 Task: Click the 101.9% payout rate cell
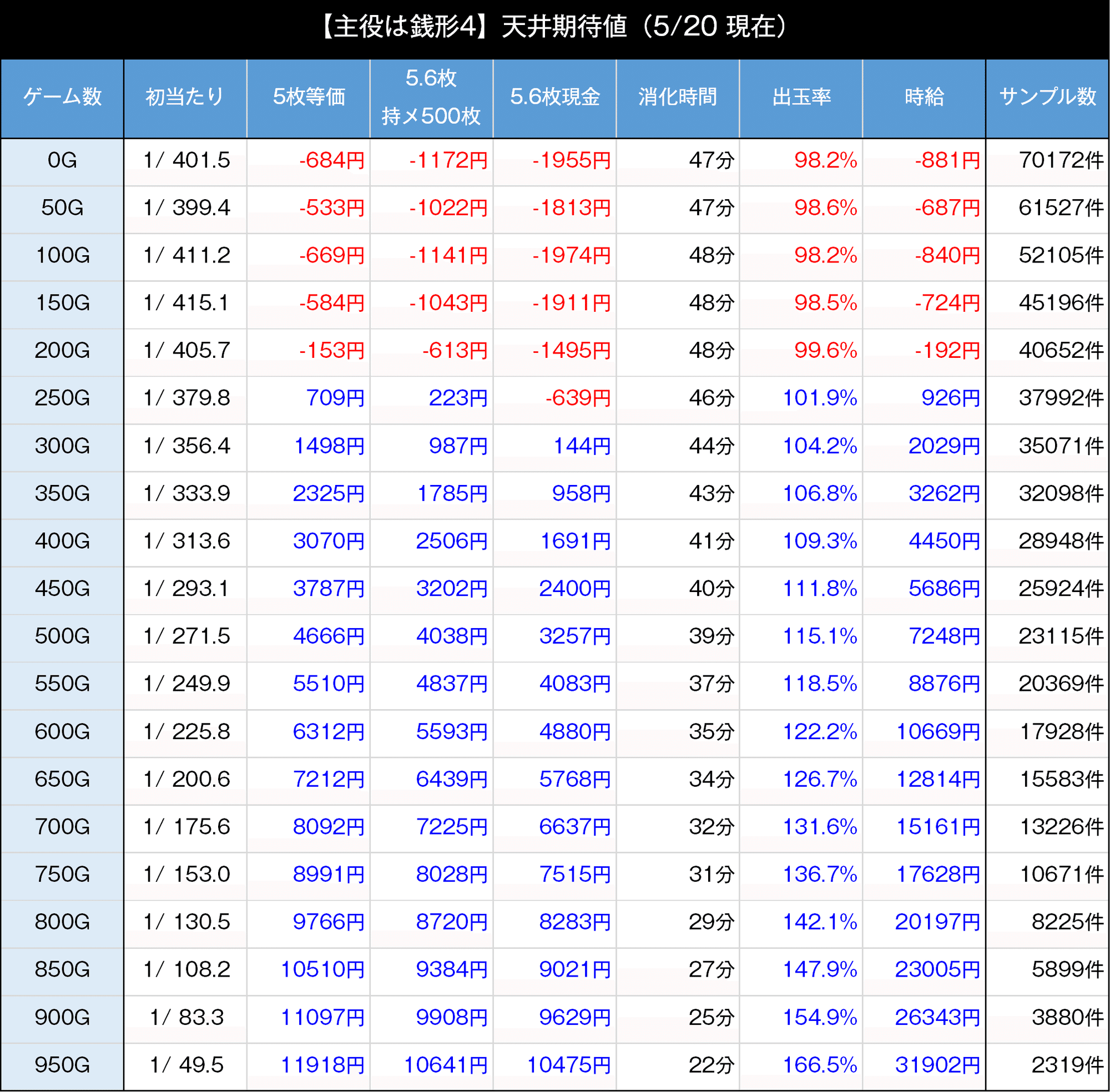[820, 398]
